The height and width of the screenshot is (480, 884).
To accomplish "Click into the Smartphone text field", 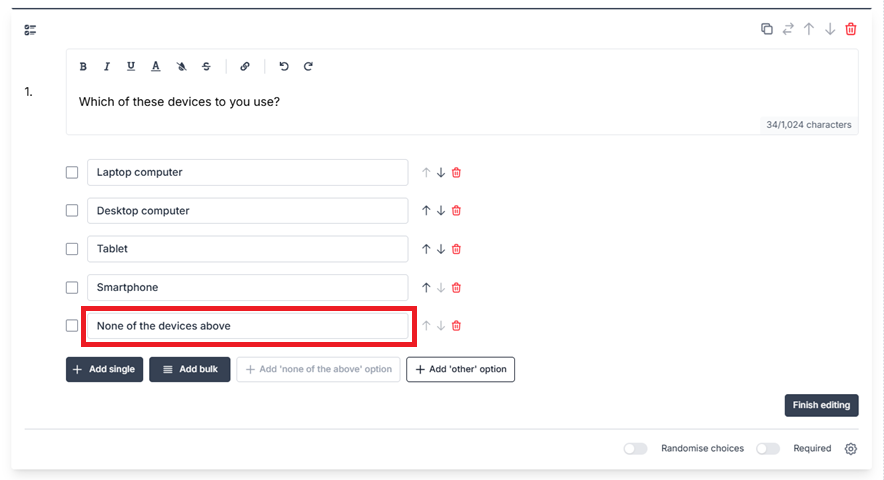I will 247,288.
